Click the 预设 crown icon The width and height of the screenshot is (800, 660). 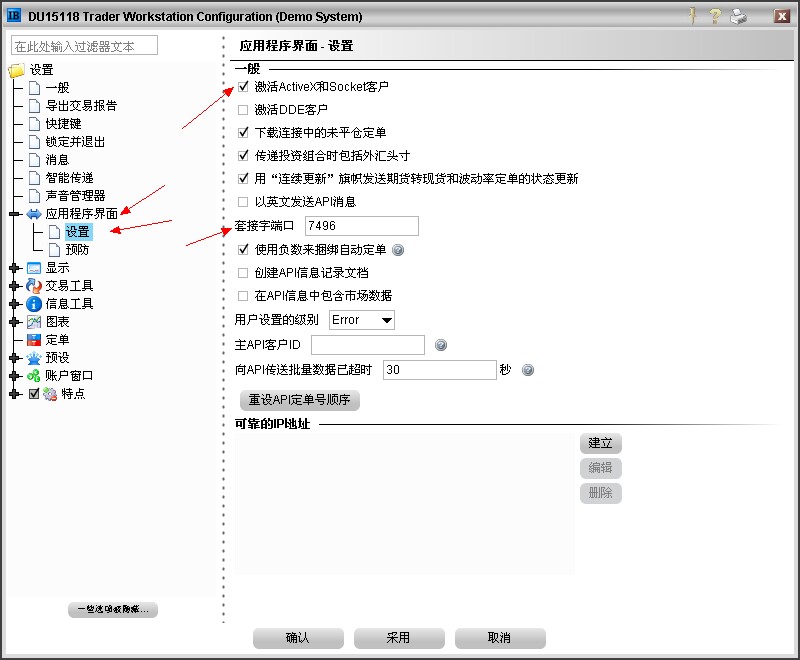(34, 358)
